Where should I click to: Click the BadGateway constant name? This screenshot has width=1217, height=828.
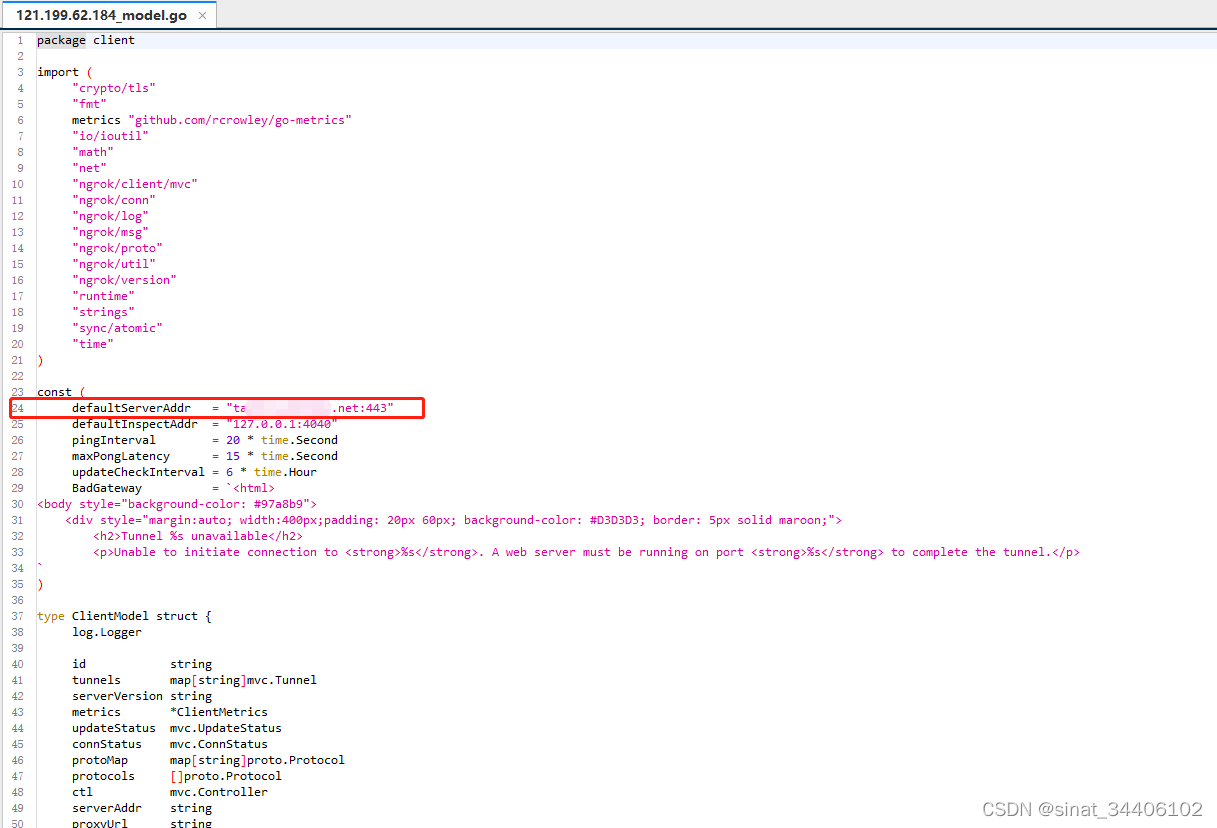[x=107, y=488]
